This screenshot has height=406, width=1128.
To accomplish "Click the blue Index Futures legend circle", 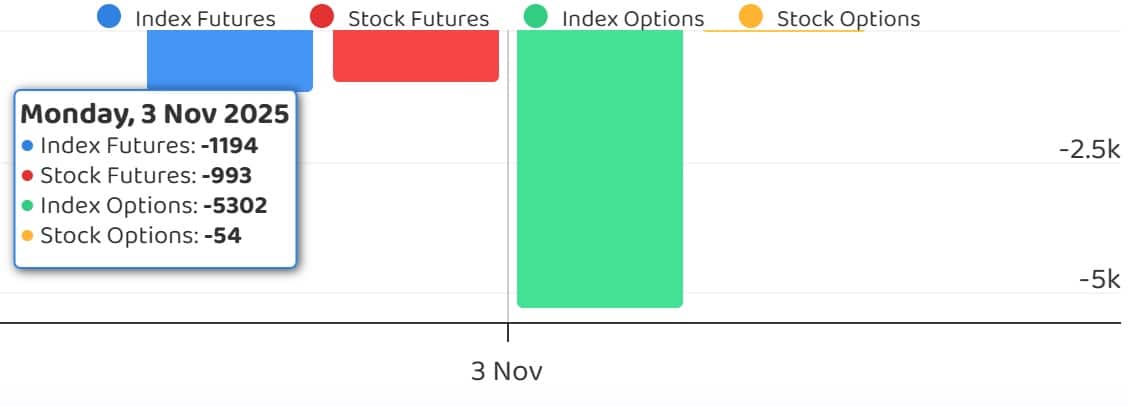I will pos(110,17).
